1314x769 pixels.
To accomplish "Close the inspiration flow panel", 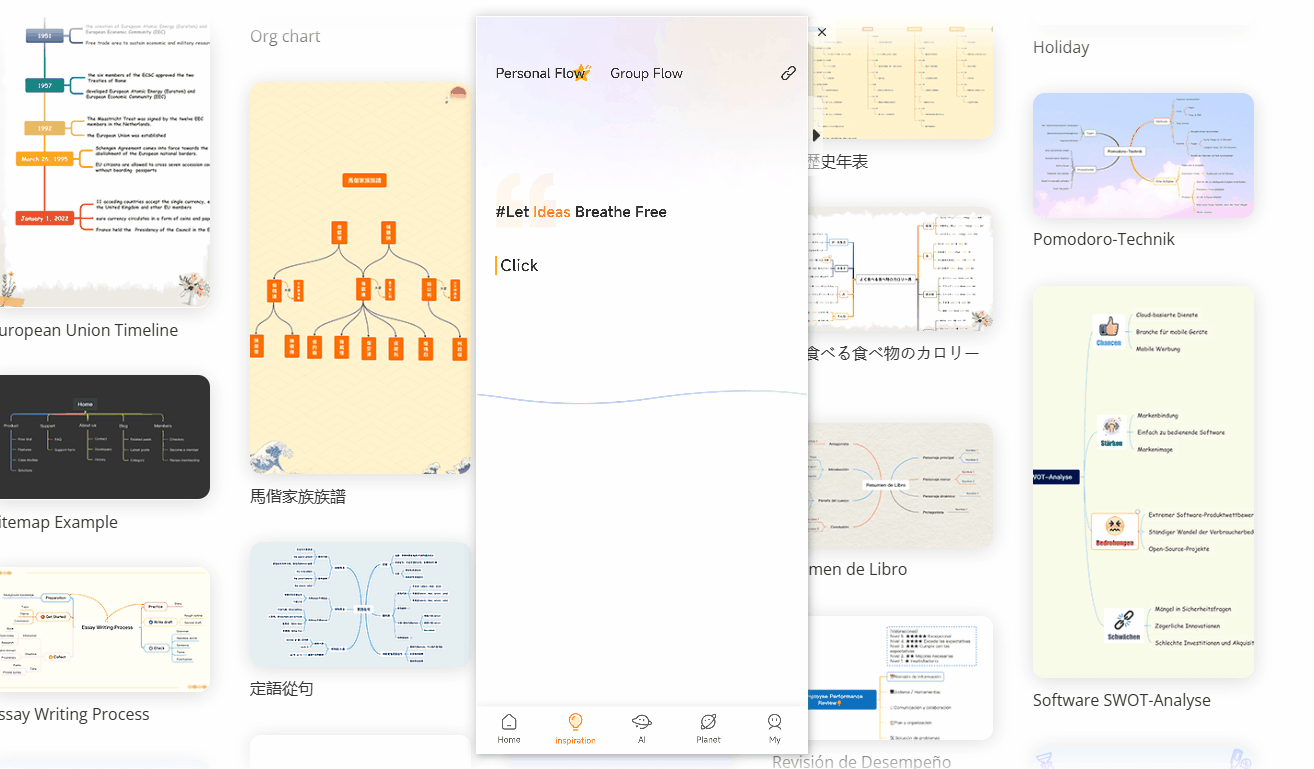I will coord(821,31).
